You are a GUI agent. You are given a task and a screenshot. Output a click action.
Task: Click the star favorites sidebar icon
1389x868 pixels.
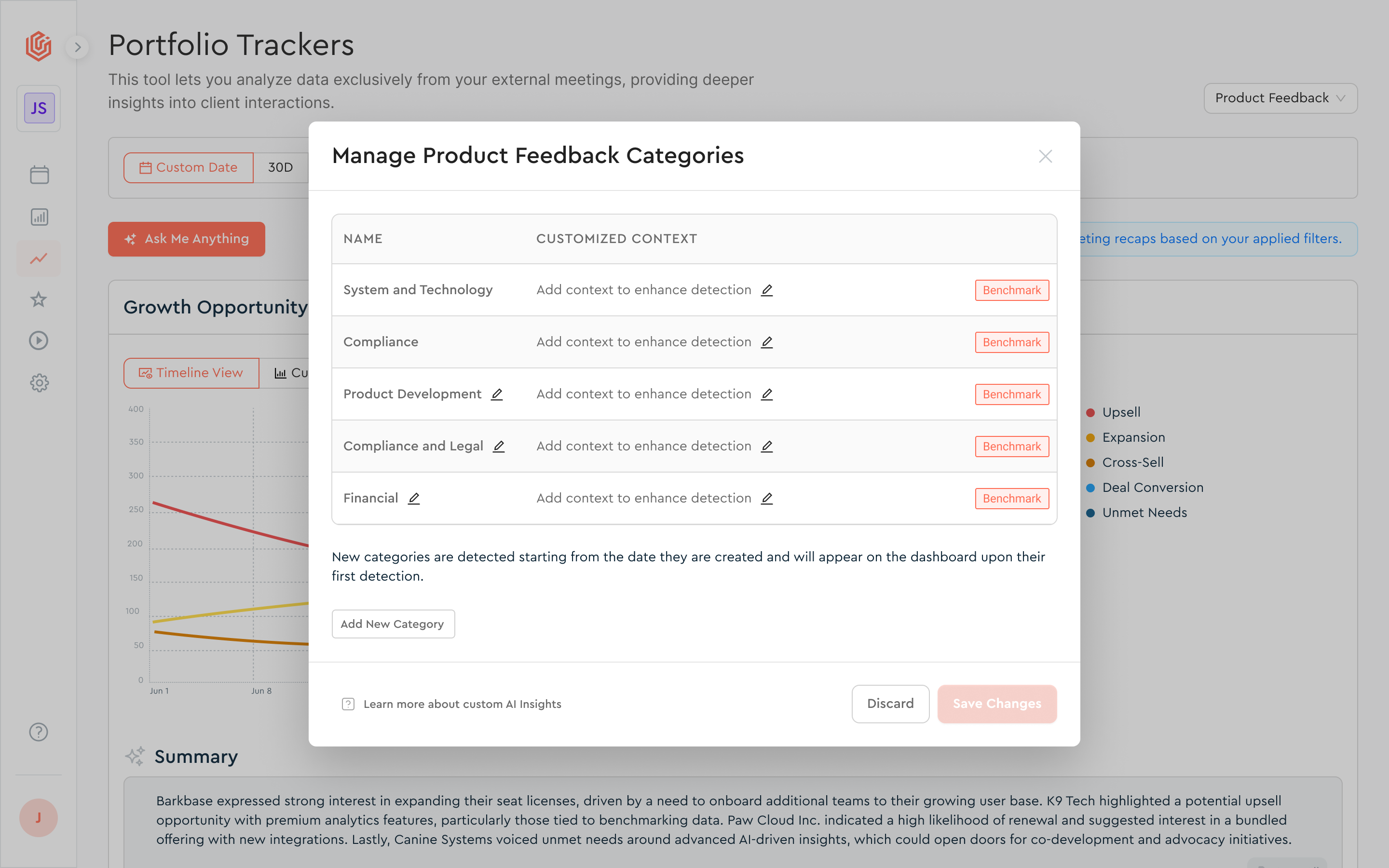tap(39, 299)
